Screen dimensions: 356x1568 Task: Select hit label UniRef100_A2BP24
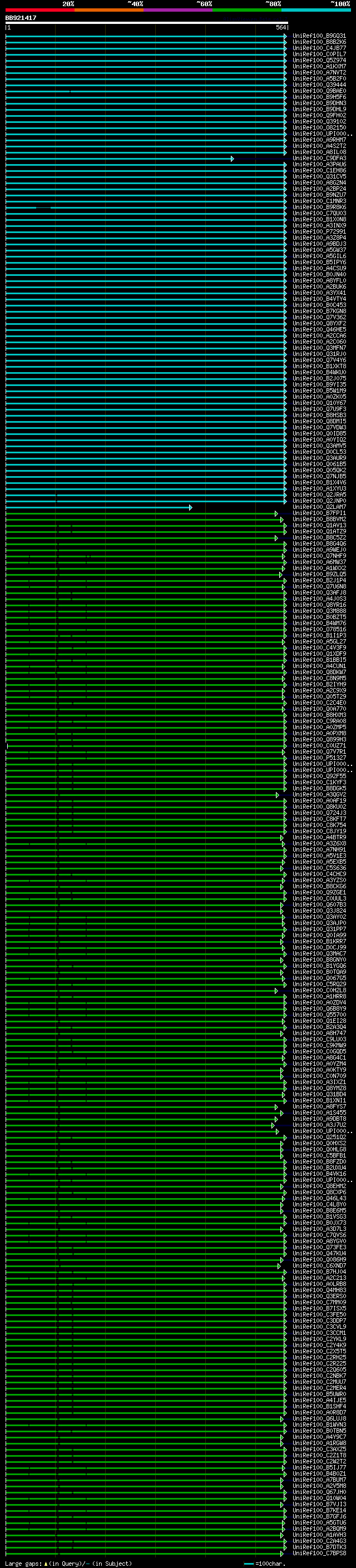(319, 189)
